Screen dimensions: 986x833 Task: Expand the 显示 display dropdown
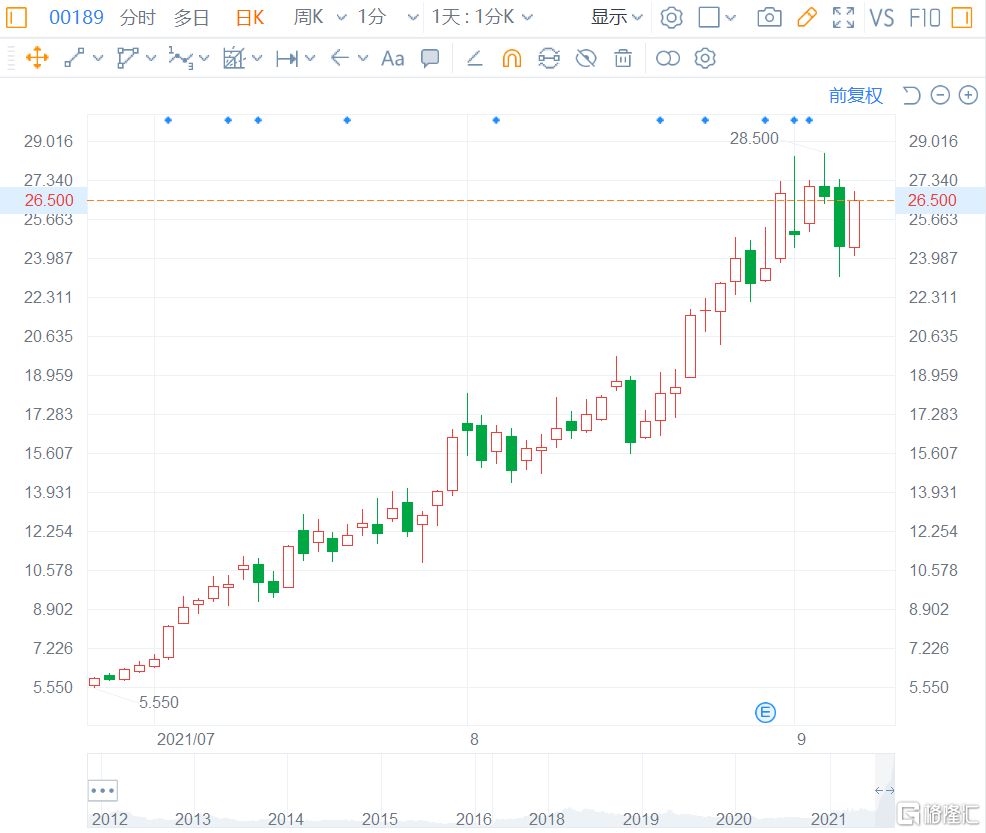coord(616,17)
